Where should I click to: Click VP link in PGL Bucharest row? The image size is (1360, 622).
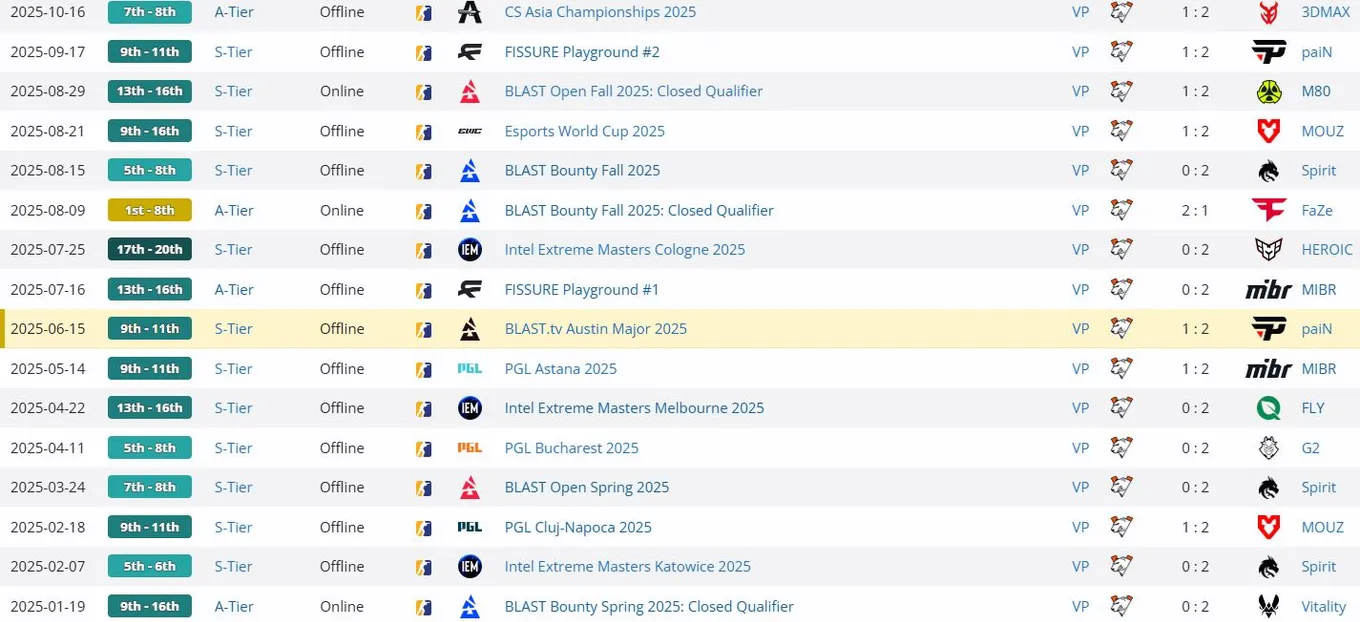[1080, 448]
